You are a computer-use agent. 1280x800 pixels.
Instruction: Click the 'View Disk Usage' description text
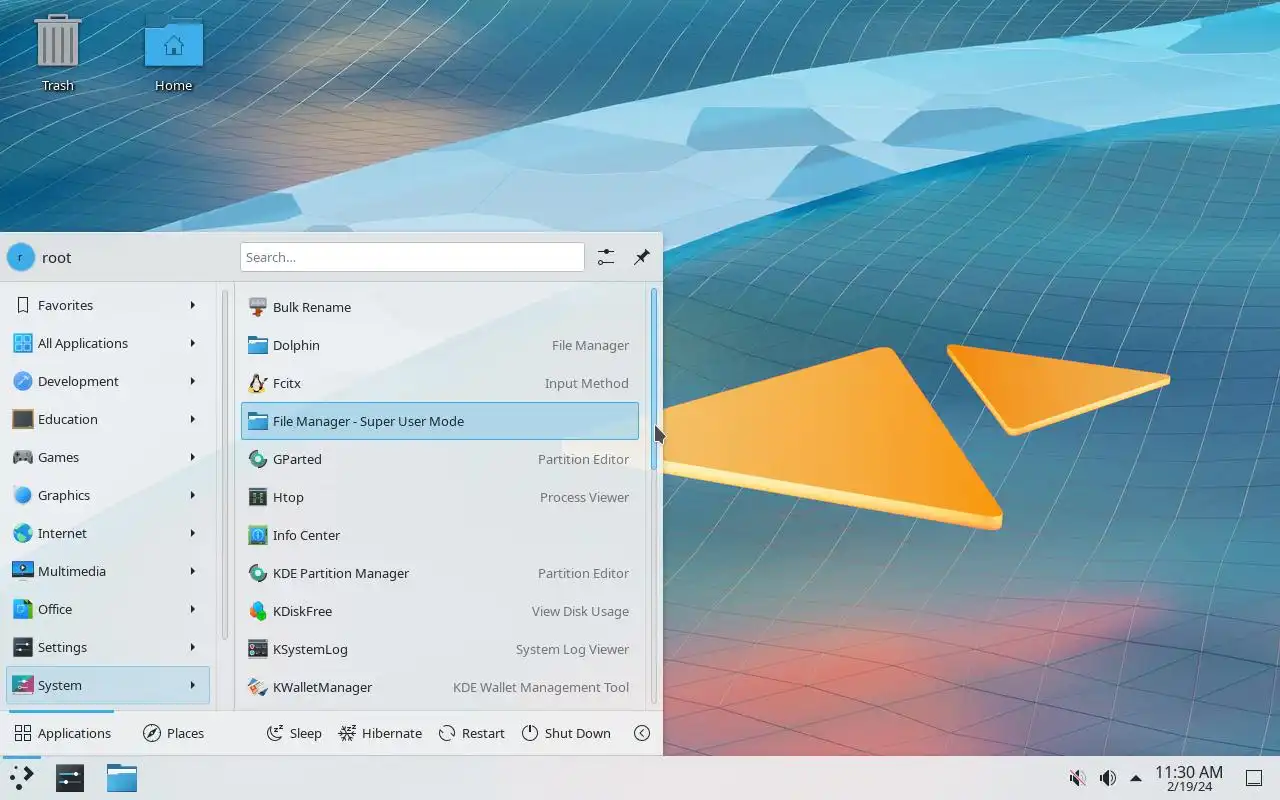[580, 611]
